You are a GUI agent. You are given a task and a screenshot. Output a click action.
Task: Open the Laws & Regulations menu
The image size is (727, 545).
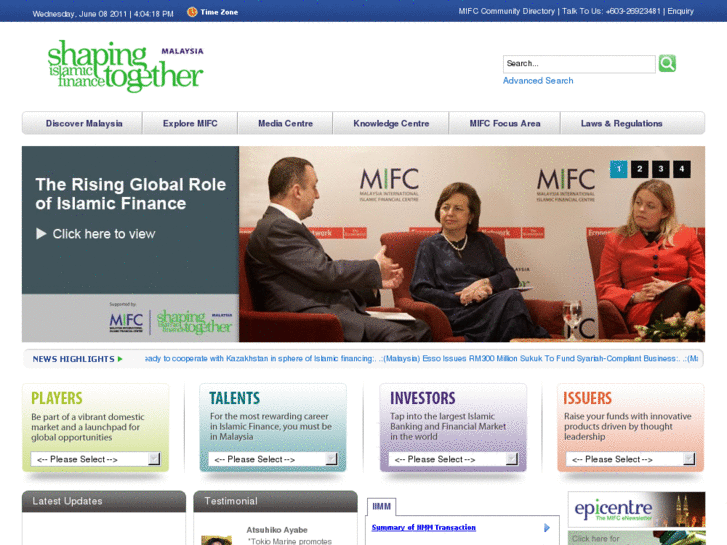(x=622, y=123)
